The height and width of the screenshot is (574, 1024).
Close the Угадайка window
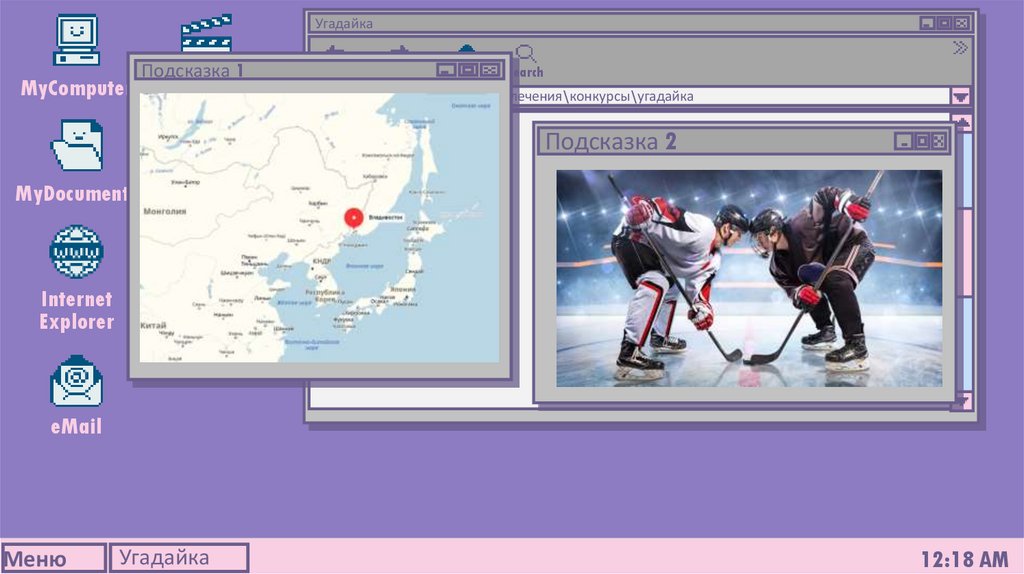pyautogui.click(x=961, y=24)
